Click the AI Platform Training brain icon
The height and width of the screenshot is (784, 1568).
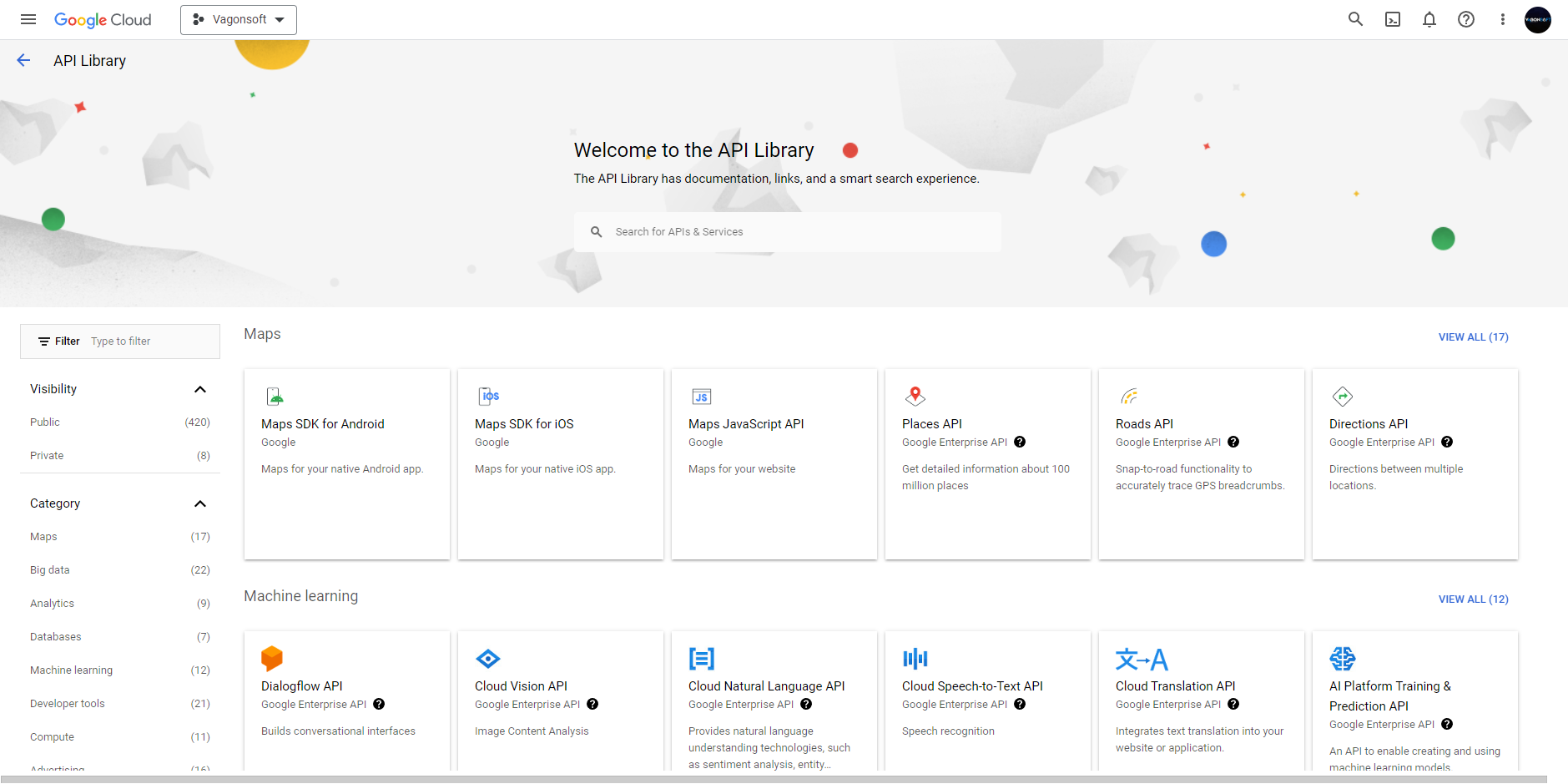(x=1343, y=659)
